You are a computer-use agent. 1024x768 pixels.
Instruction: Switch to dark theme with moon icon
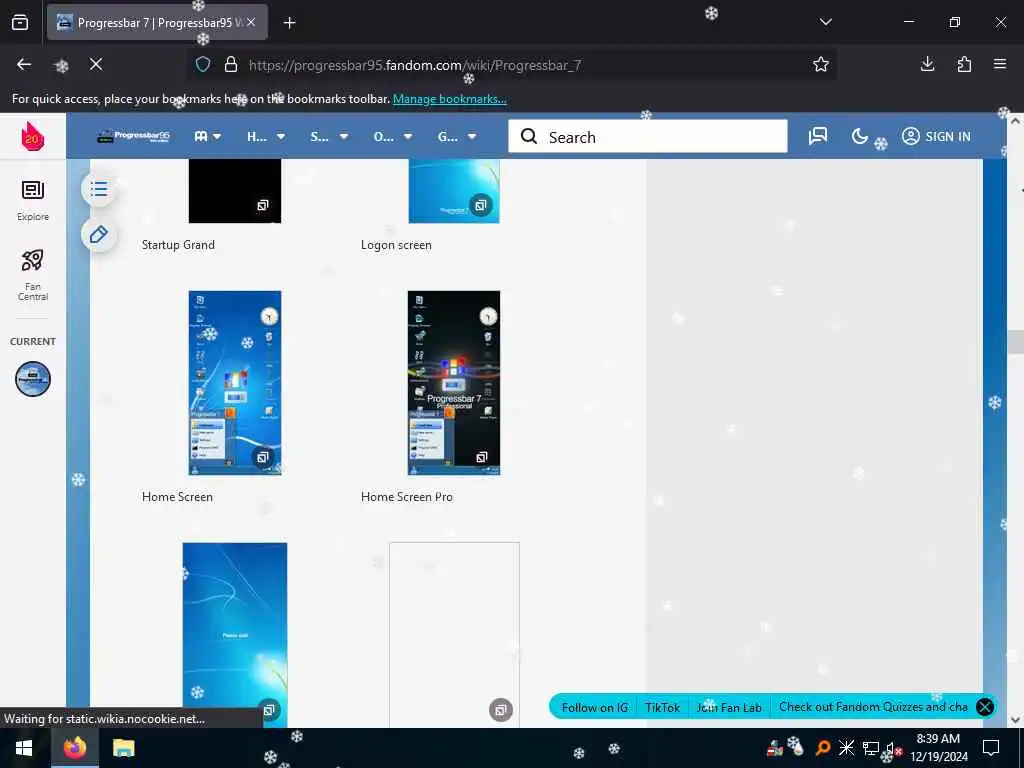tap(859, 136)
